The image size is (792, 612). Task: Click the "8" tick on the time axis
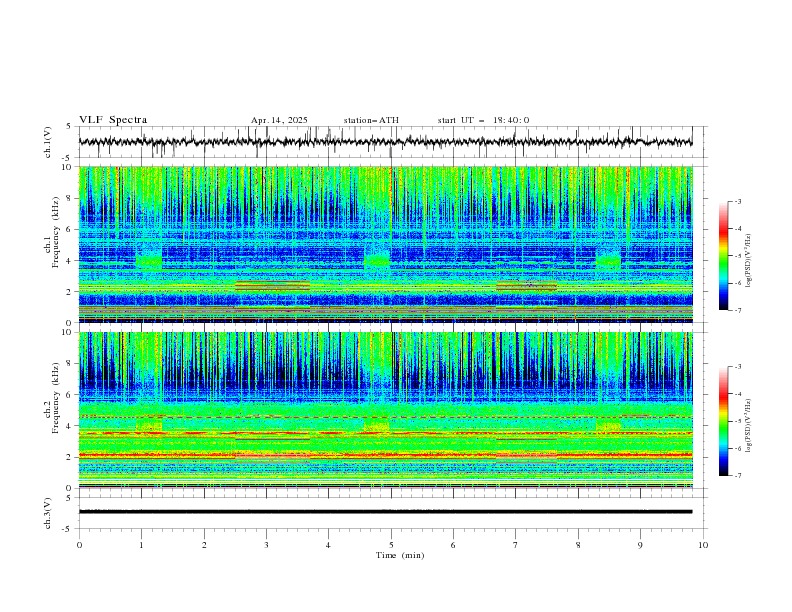(578, 545)
